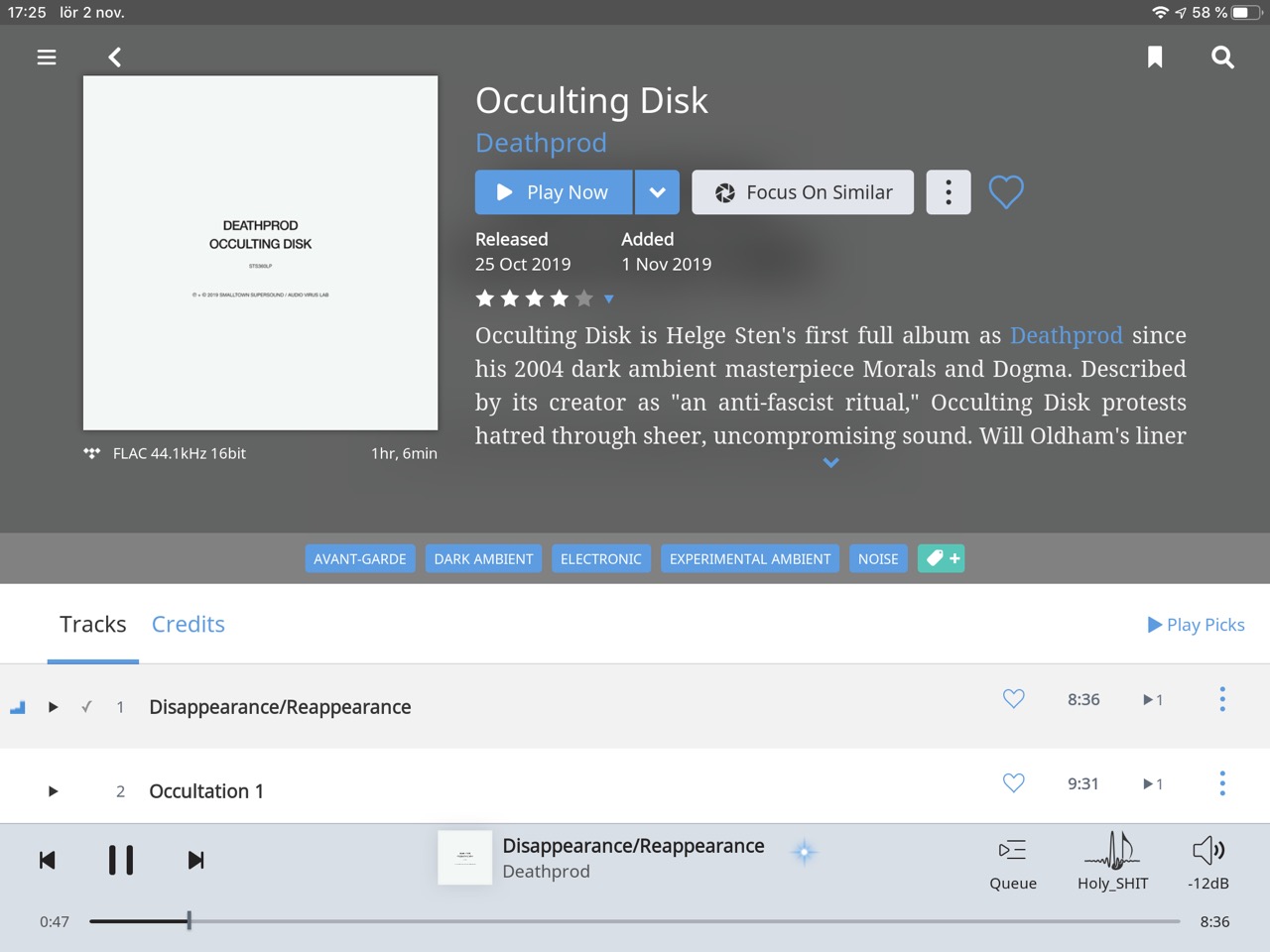
Task: Switch to the Tracks tab
Action: tap(93, 625)
